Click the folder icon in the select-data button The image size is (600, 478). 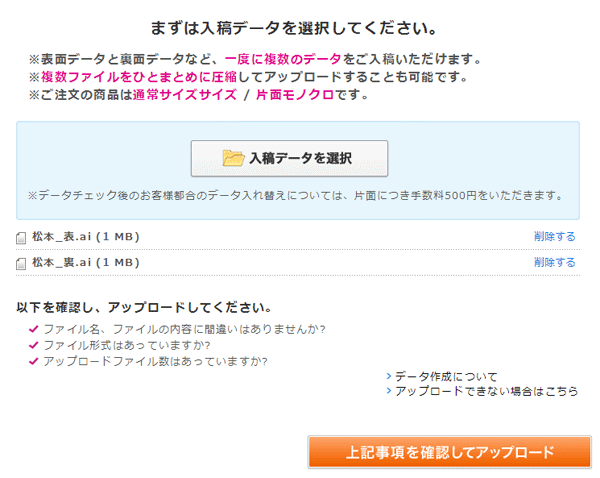coord(233,158)
